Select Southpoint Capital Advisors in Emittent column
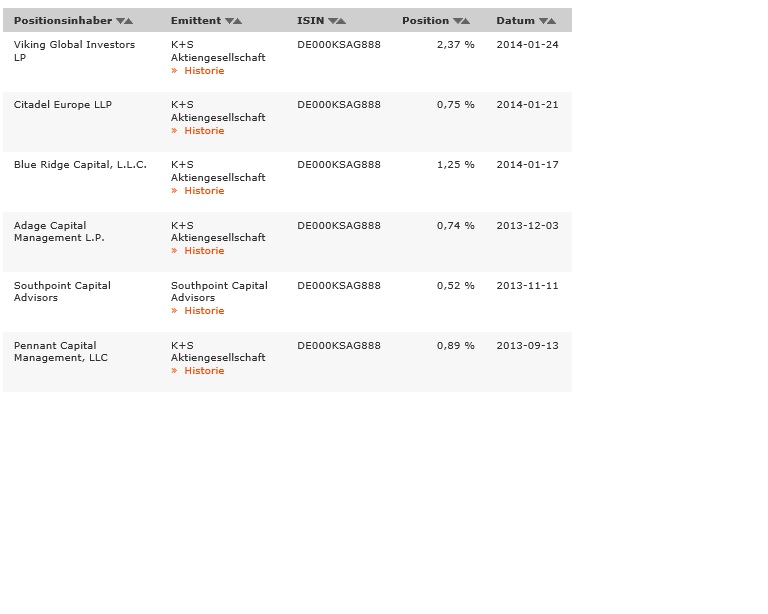Screen dimensions: 768x614 [219, 291]
